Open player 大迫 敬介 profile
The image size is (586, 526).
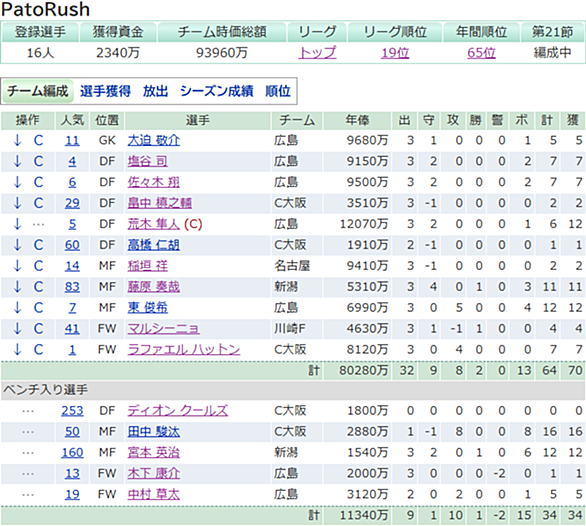pyautogui.click(x=154, y=141)
